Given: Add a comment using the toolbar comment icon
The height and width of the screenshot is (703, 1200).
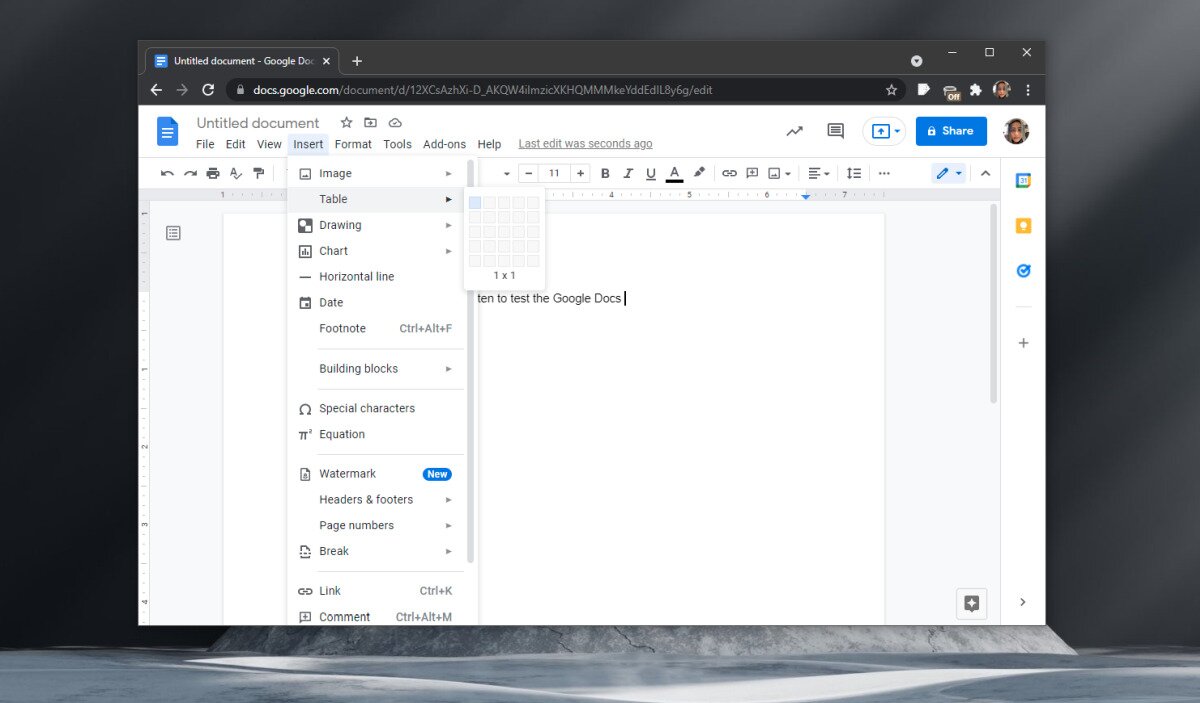Looking at the screenshot, I should pyautogui.click(x=753, y=172).
